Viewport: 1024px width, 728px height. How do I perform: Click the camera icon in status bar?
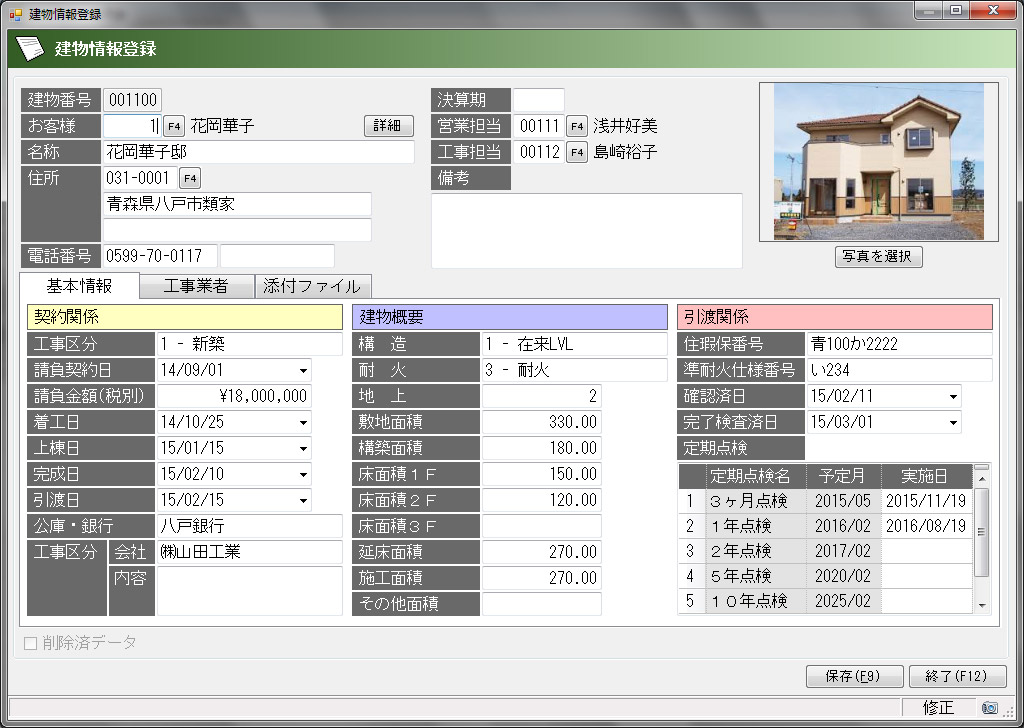coord(989,707)
